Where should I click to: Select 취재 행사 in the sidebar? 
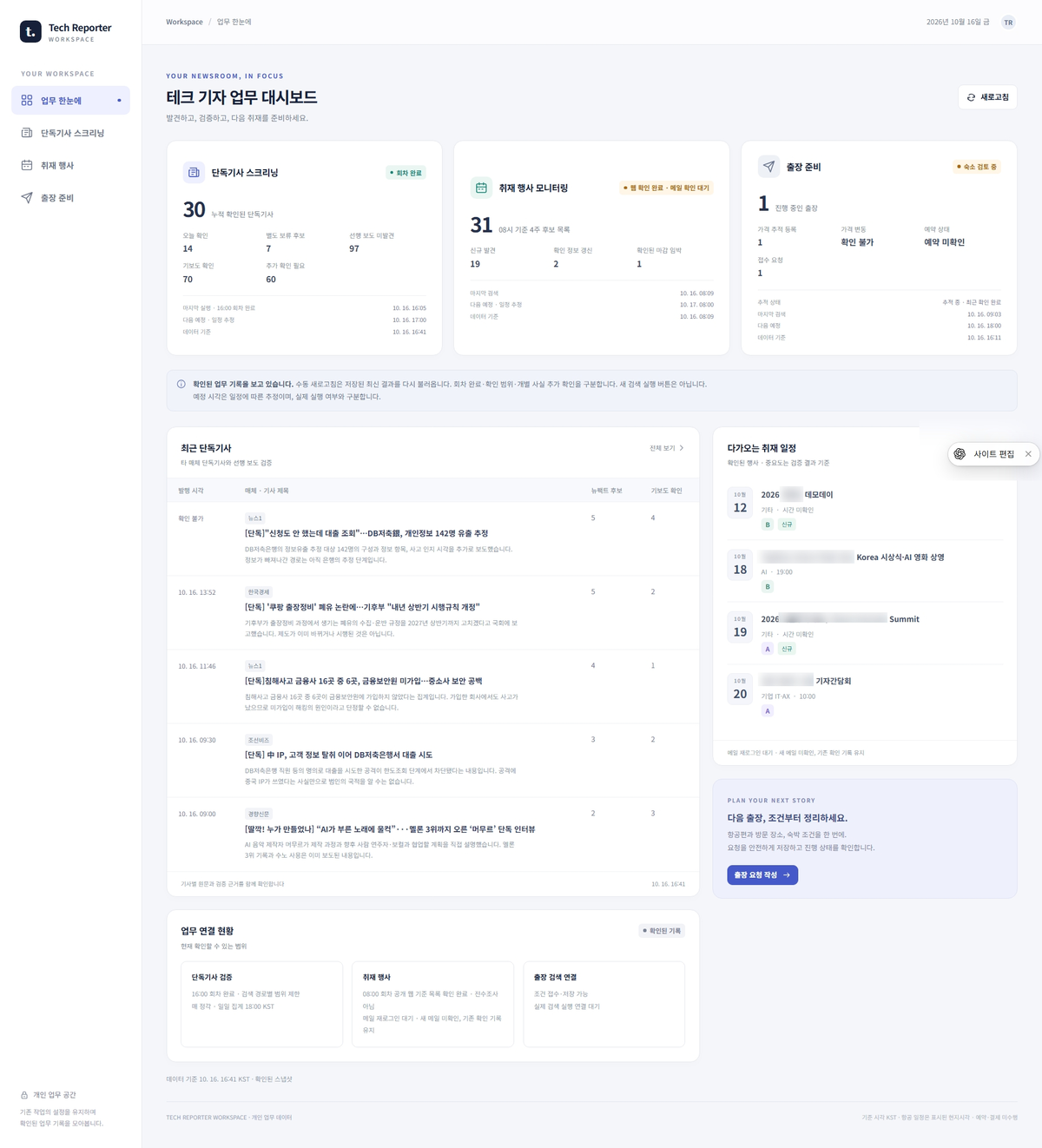[70, 165]
